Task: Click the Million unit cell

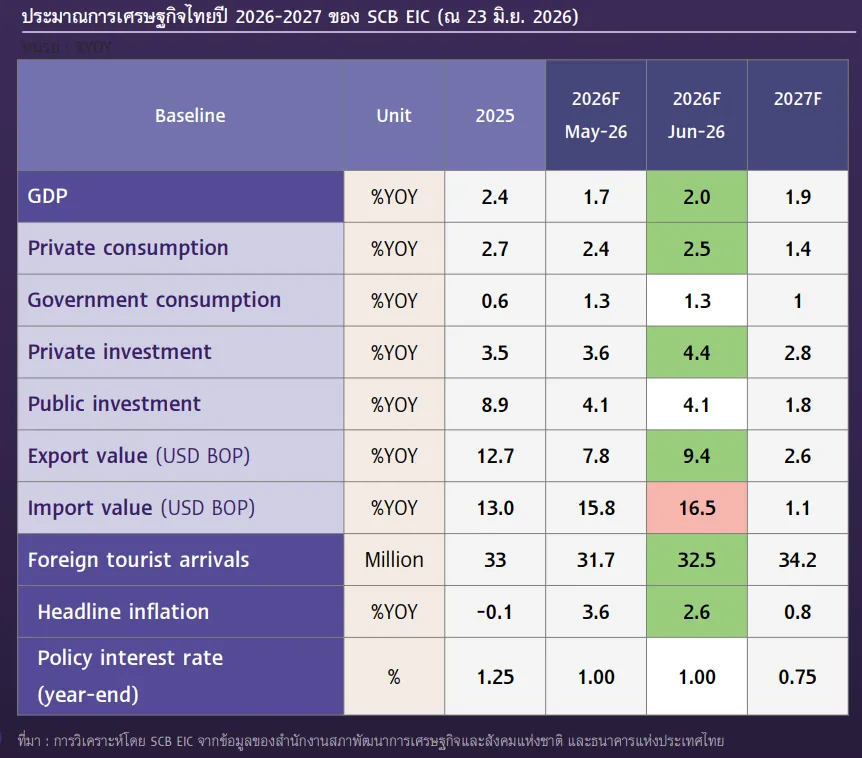Action: coord(394,560)
